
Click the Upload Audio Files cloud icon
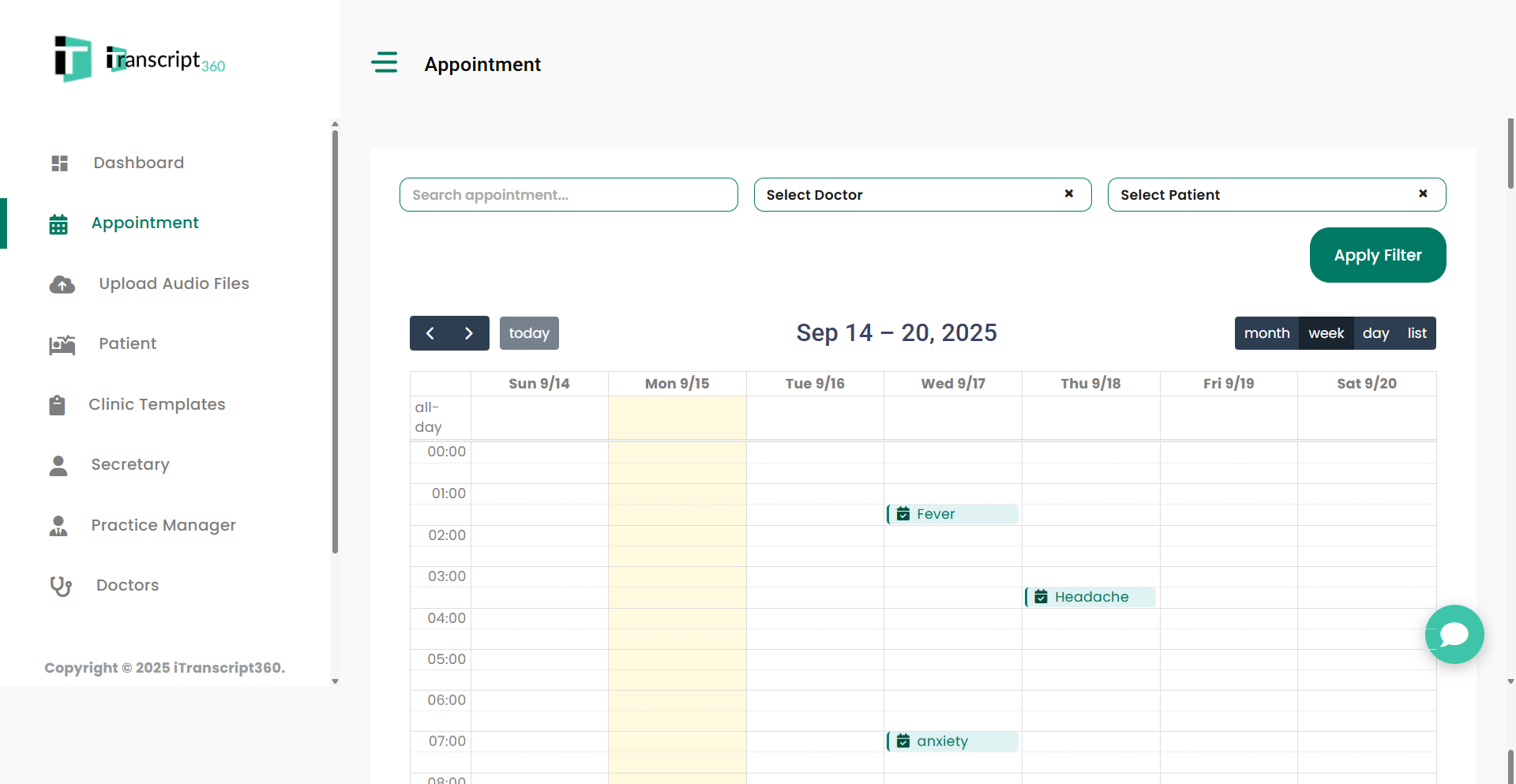click(x=62, y=284)
